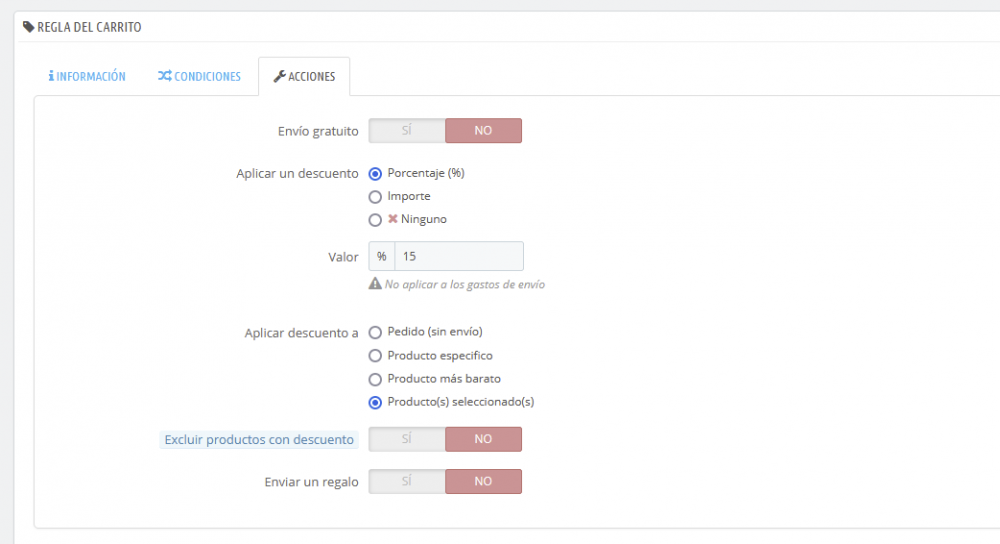Choose Producto más barato option
Screen dimensions: 1000x544
pos(376,380)
